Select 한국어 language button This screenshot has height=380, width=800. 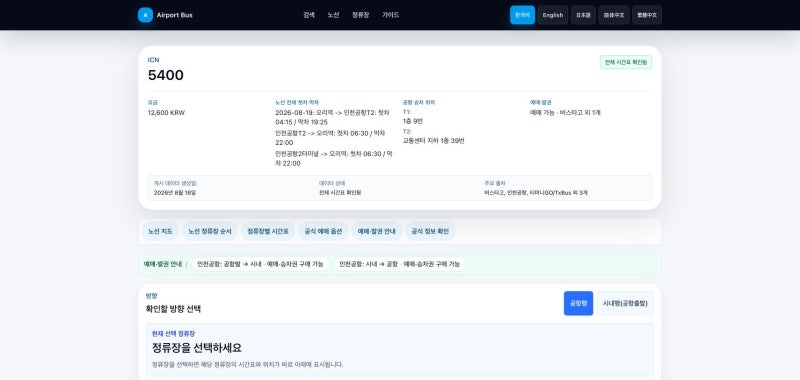click(x=522, y=15)
